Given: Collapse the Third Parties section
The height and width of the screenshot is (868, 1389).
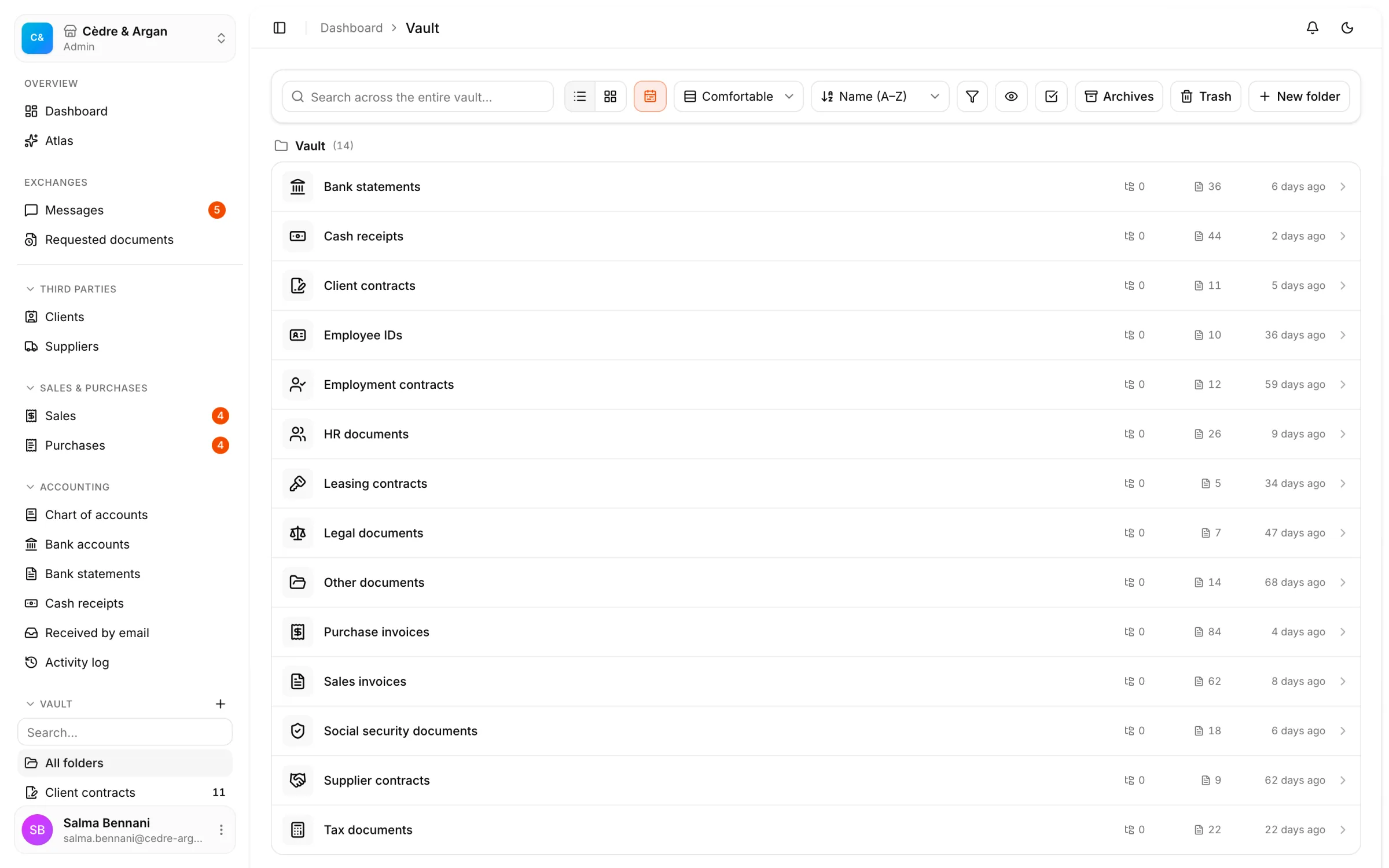Looking at the screenshot, I should click(x=71, y=289).
